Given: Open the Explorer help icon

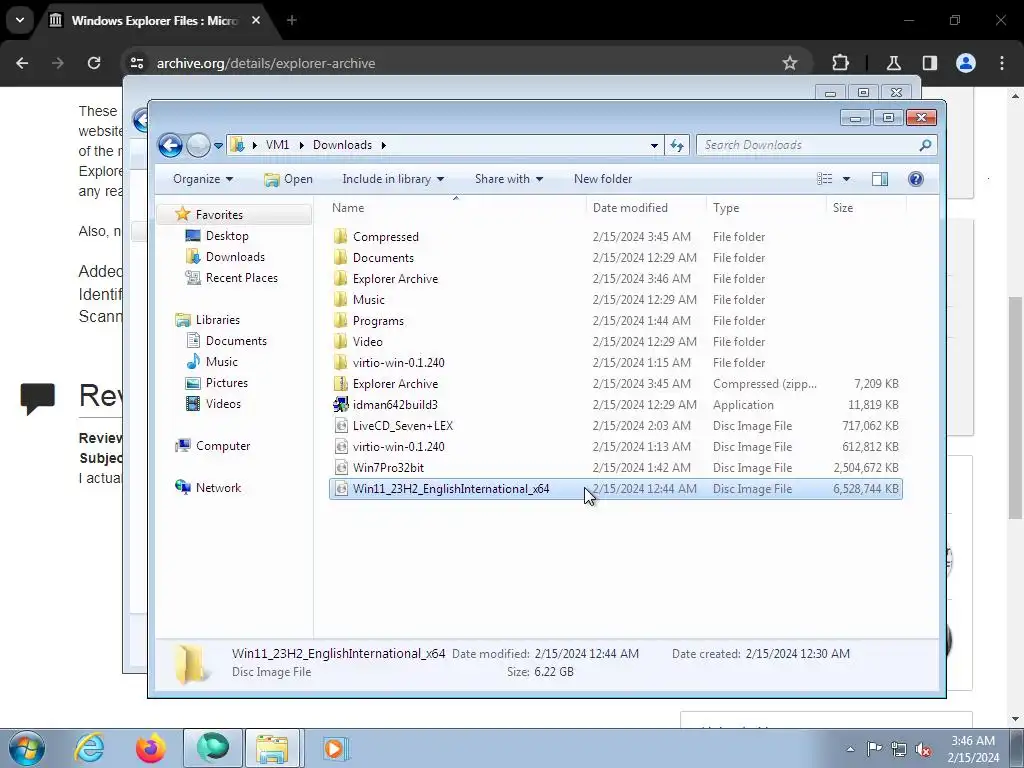Looking at the screenshot, I should pyautogui.click(x=916, y=179).
